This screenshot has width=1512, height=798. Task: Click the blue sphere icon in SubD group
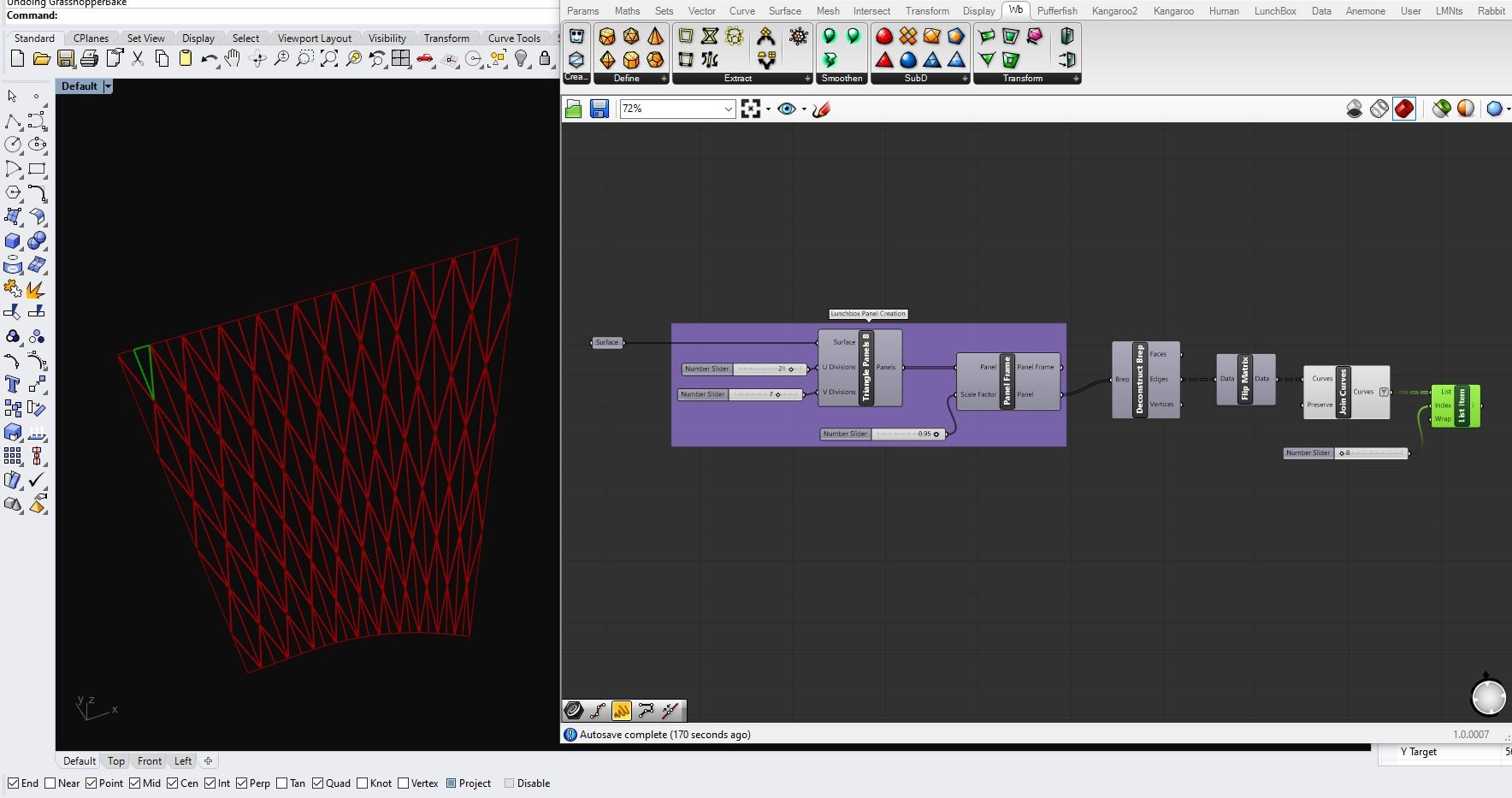[908, 60]
